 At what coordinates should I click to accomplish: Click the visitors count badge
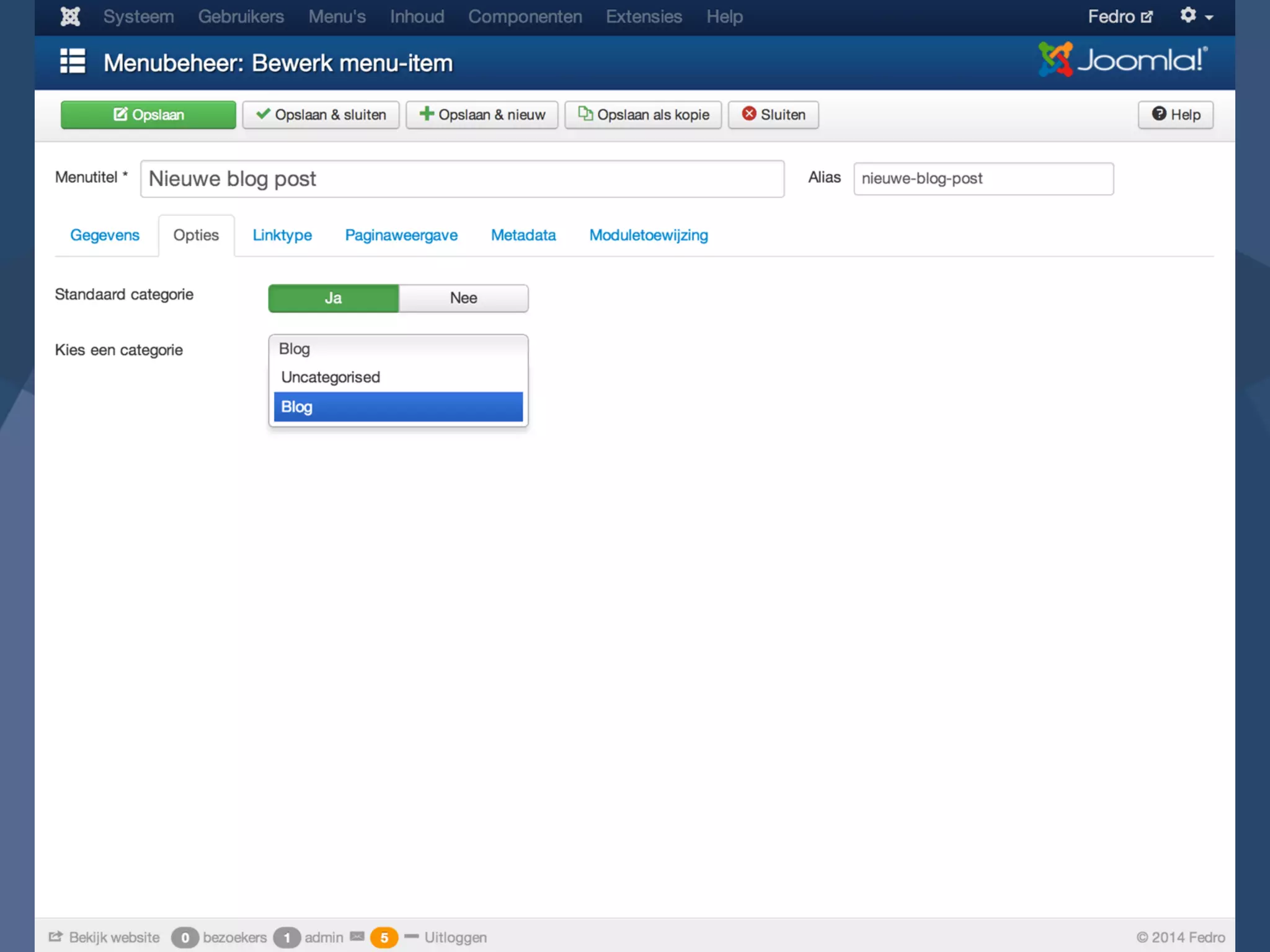[184, 937]
